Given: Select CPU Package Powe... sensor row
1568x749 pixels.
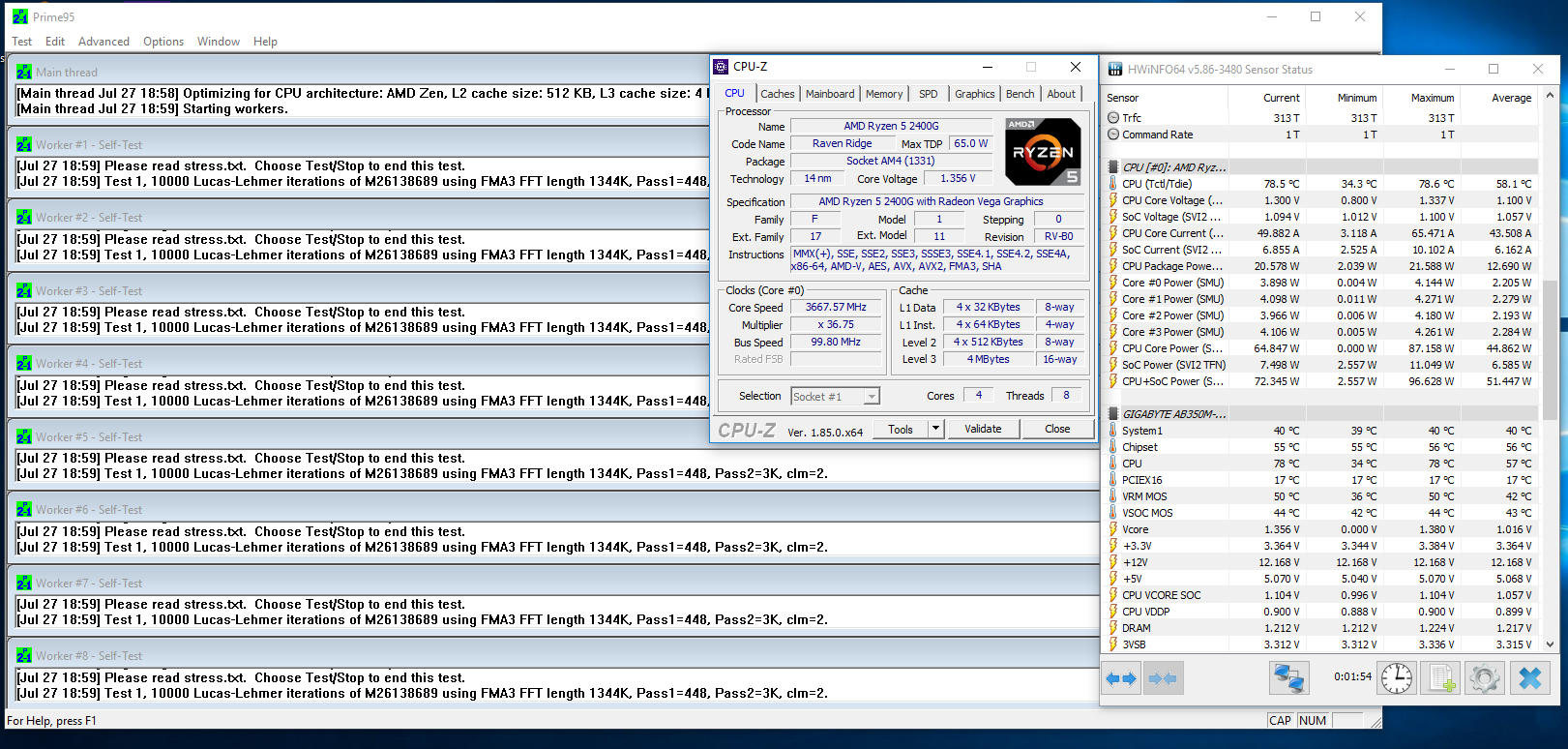Looking at the screenshot, I should point(1321,266).
